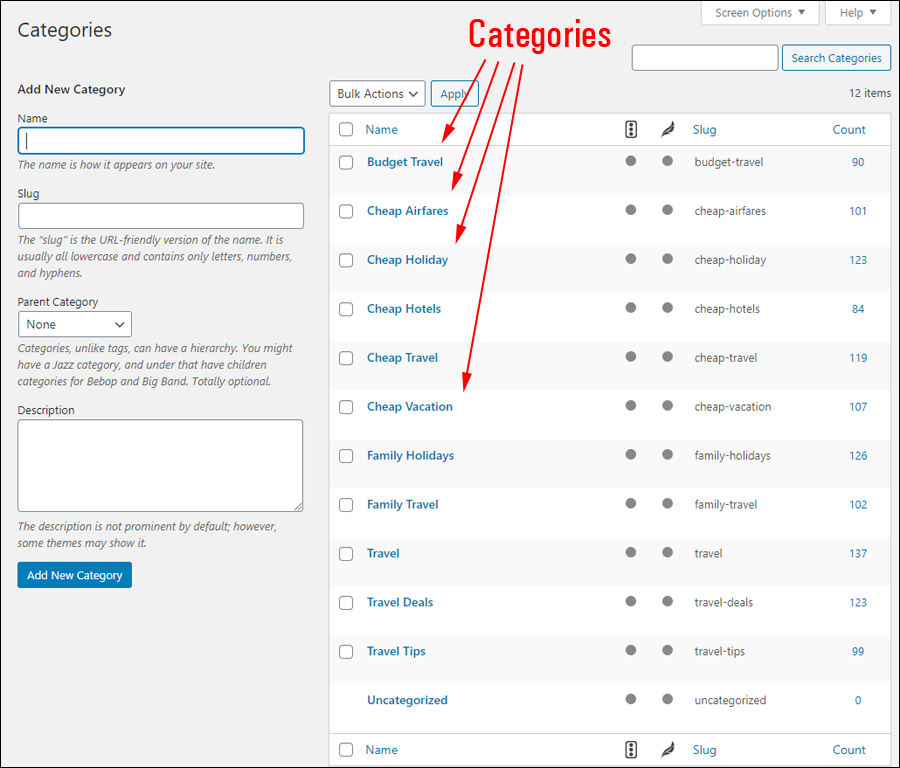The image size is (900, 768).
Task: Click the SEO dot for Cheap Vacation
Action: point(631,405)
